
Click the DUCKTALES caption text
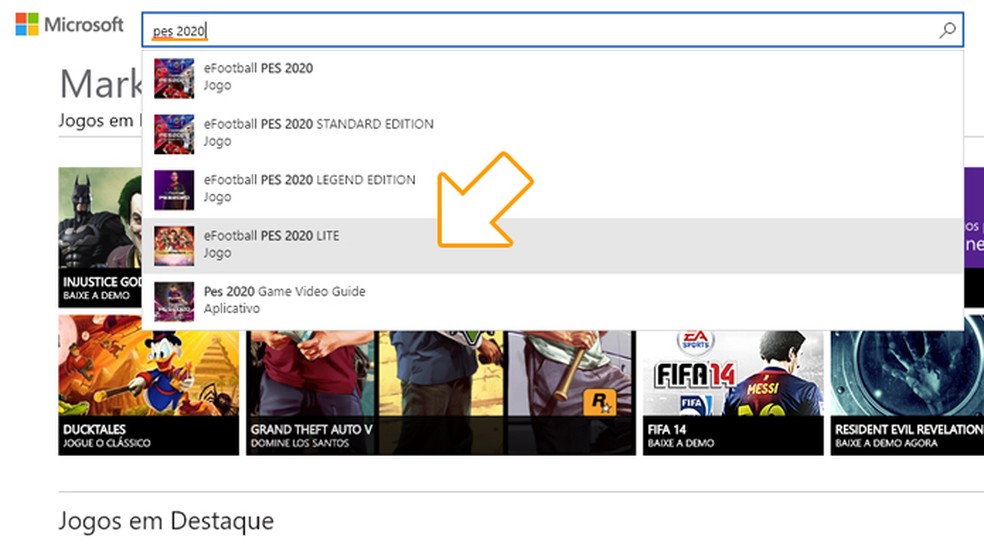tap(94, 430)
